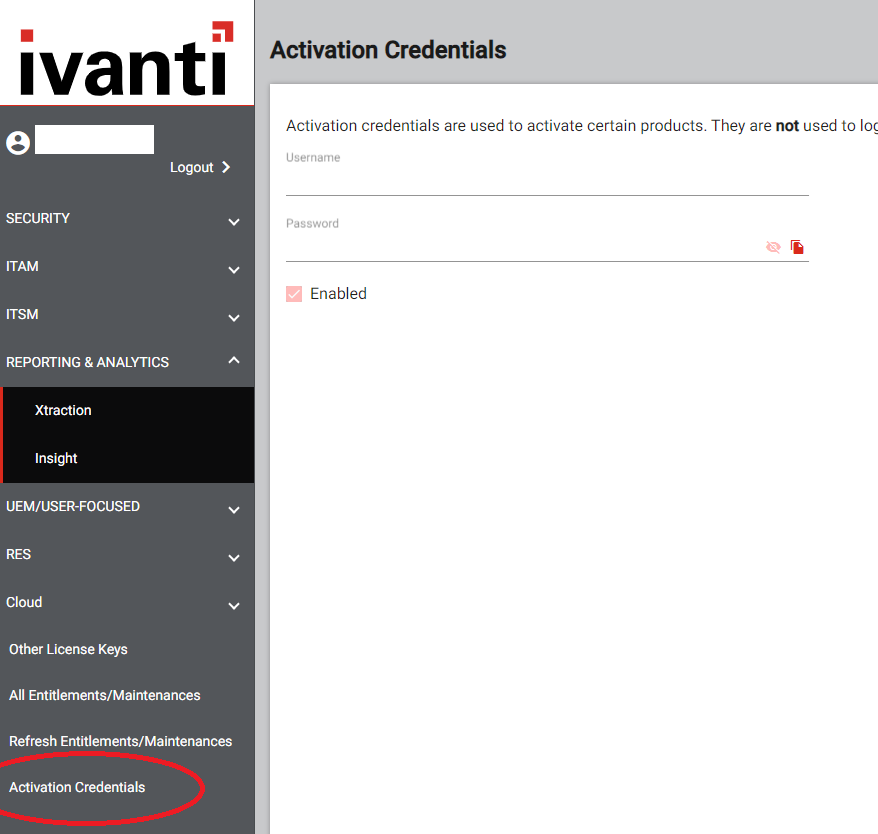878x834 pixels.
Task: Expand the SECURITY section chevron
Action: coord(233,221)
